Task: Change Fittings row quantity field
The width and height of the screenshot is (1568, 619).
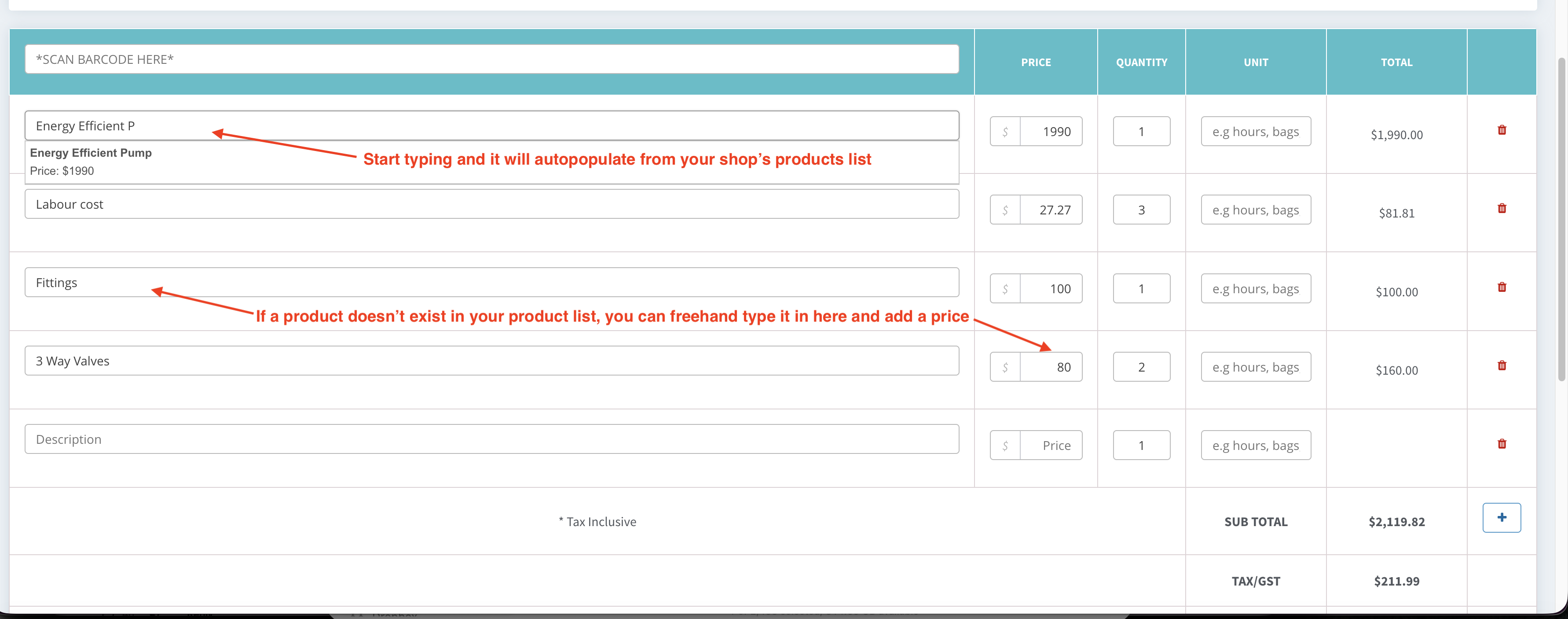Action: (x=1141, y=288)
